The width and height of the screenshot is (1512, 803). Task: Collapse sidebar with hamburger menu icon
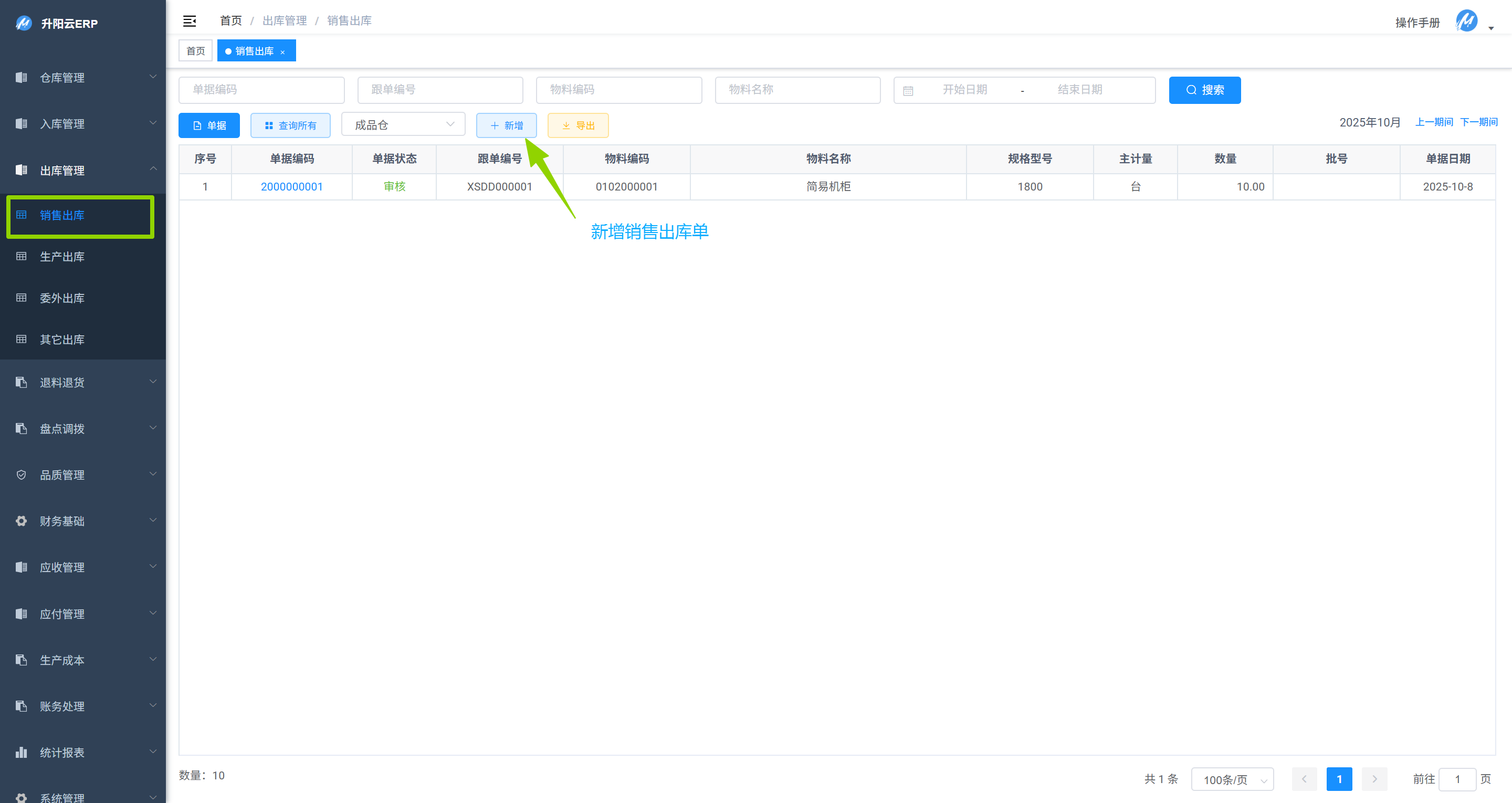coord(189,21)
